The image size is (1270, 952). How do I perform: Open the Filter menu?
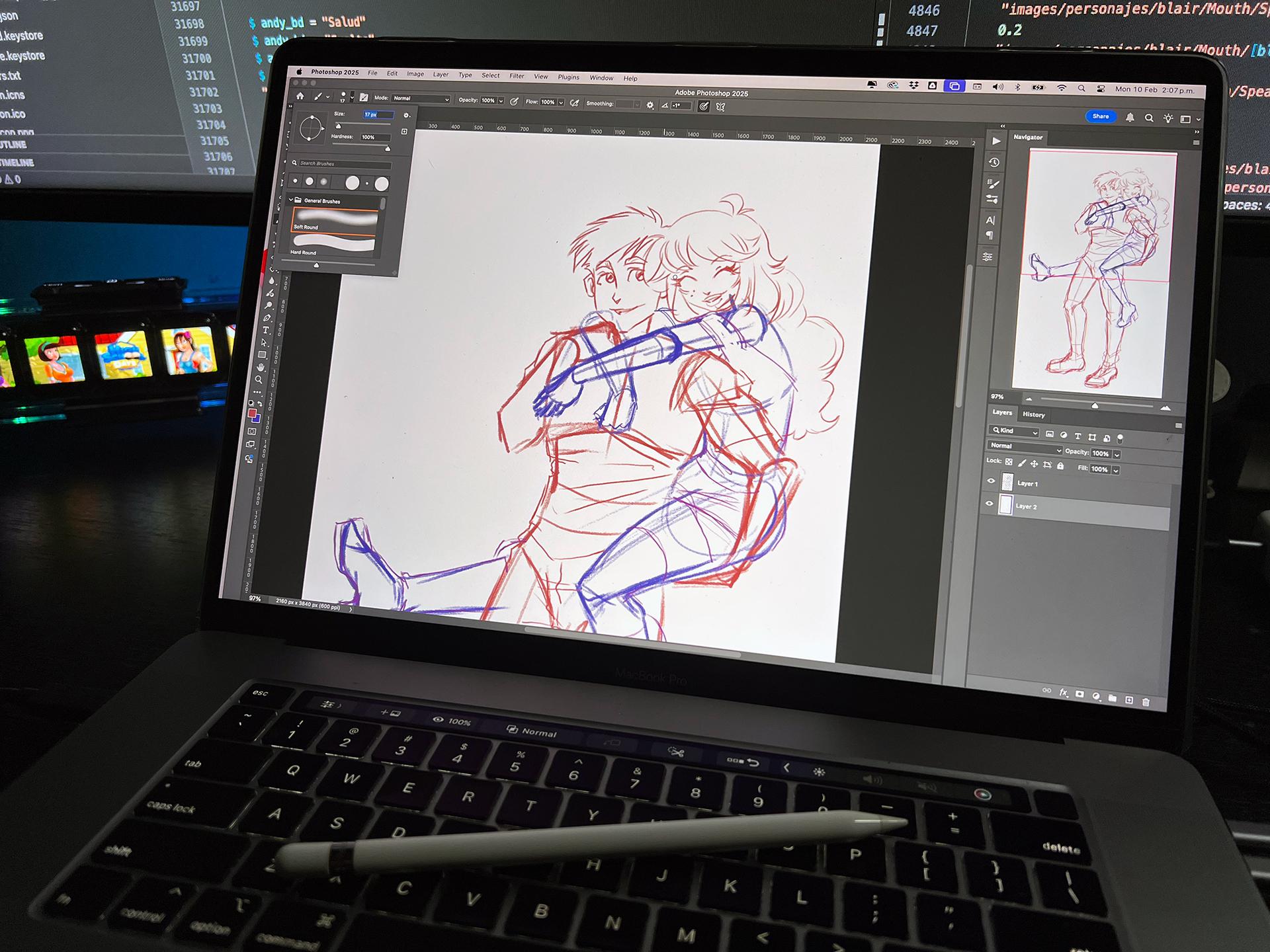pyautogui.click(x=517, y=76)
